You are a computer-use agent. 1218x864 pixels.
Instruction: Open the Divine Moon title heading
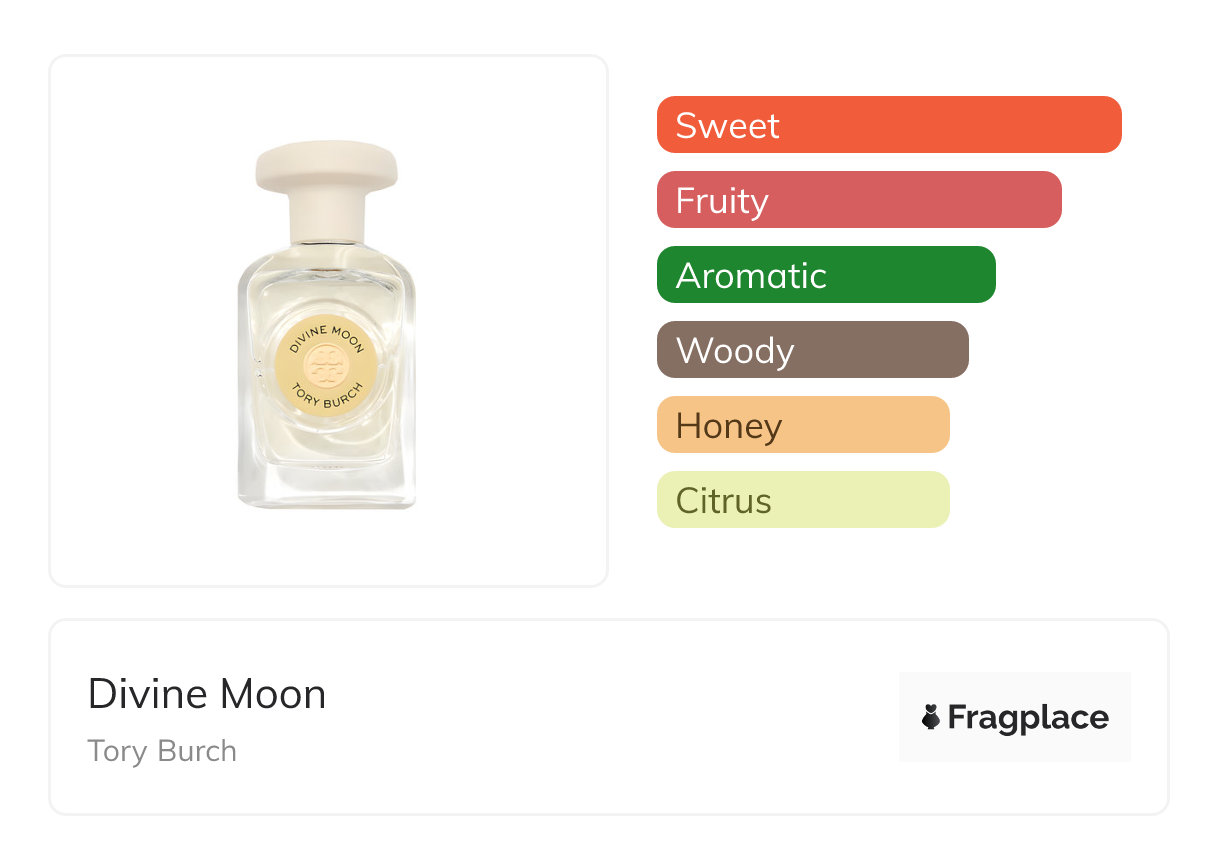(207, 694)
